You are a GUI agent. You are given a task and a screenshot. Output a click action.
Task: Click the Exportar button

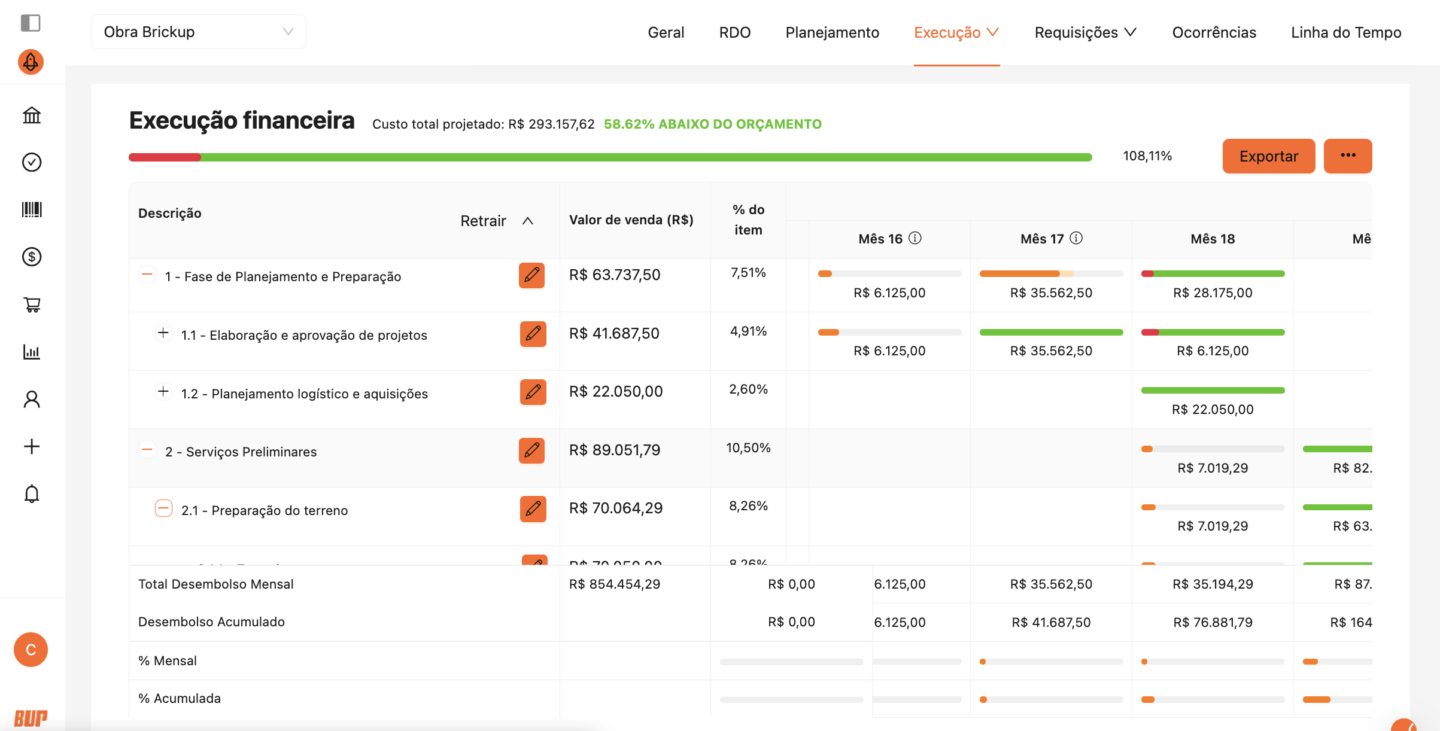click(1269, 156)
